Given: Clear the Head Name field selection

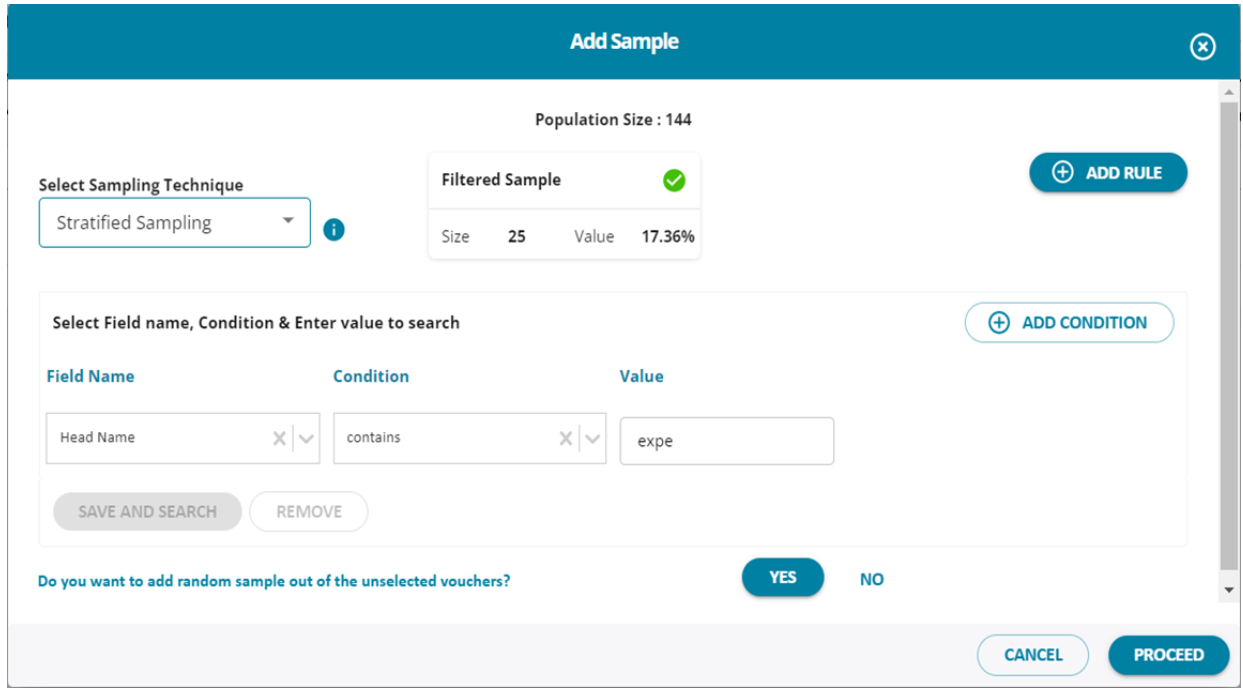Looking at the screenshot, I should (x=280, y=438).
